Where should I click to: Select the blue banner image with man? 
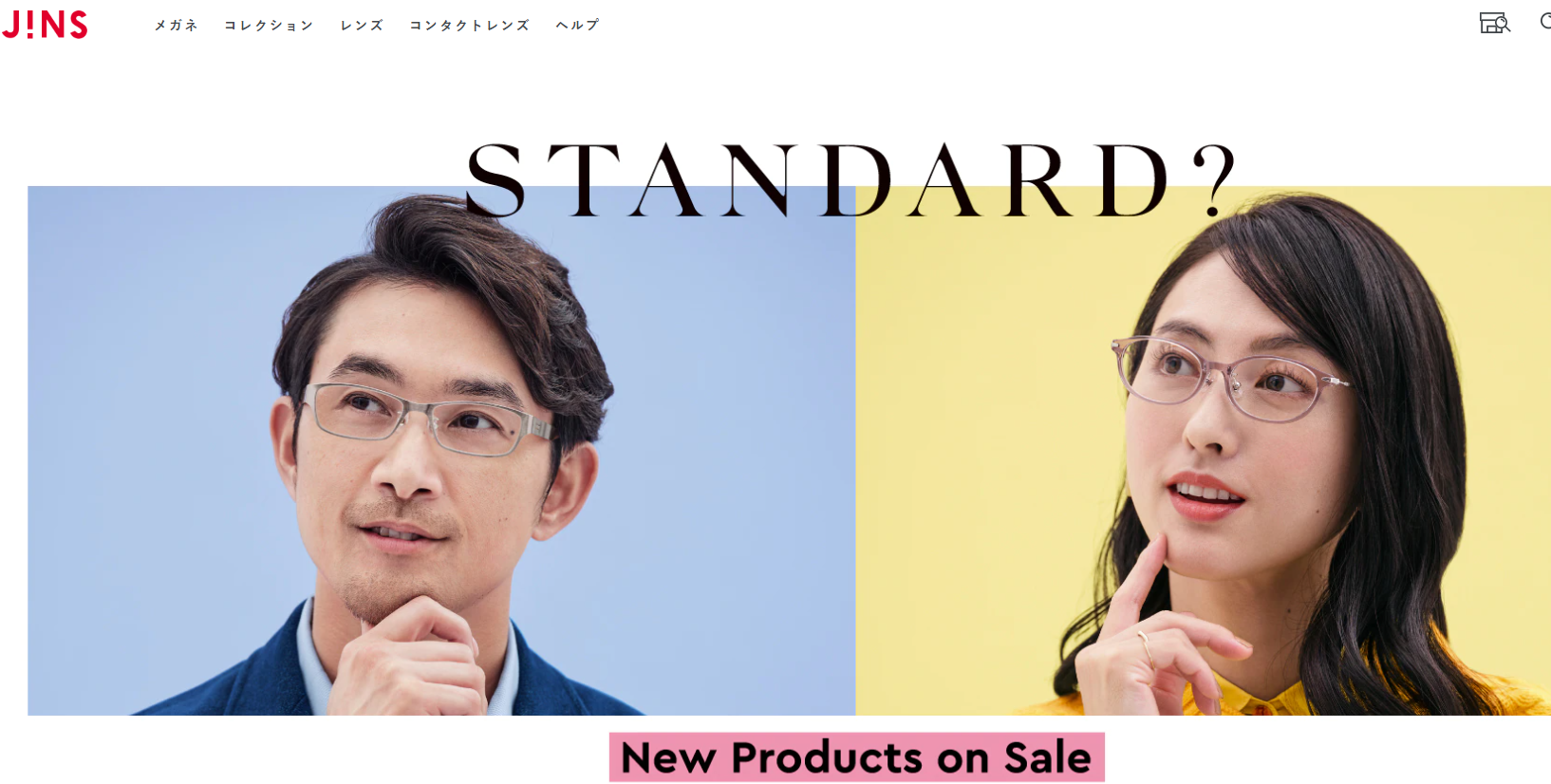[441, 451]
